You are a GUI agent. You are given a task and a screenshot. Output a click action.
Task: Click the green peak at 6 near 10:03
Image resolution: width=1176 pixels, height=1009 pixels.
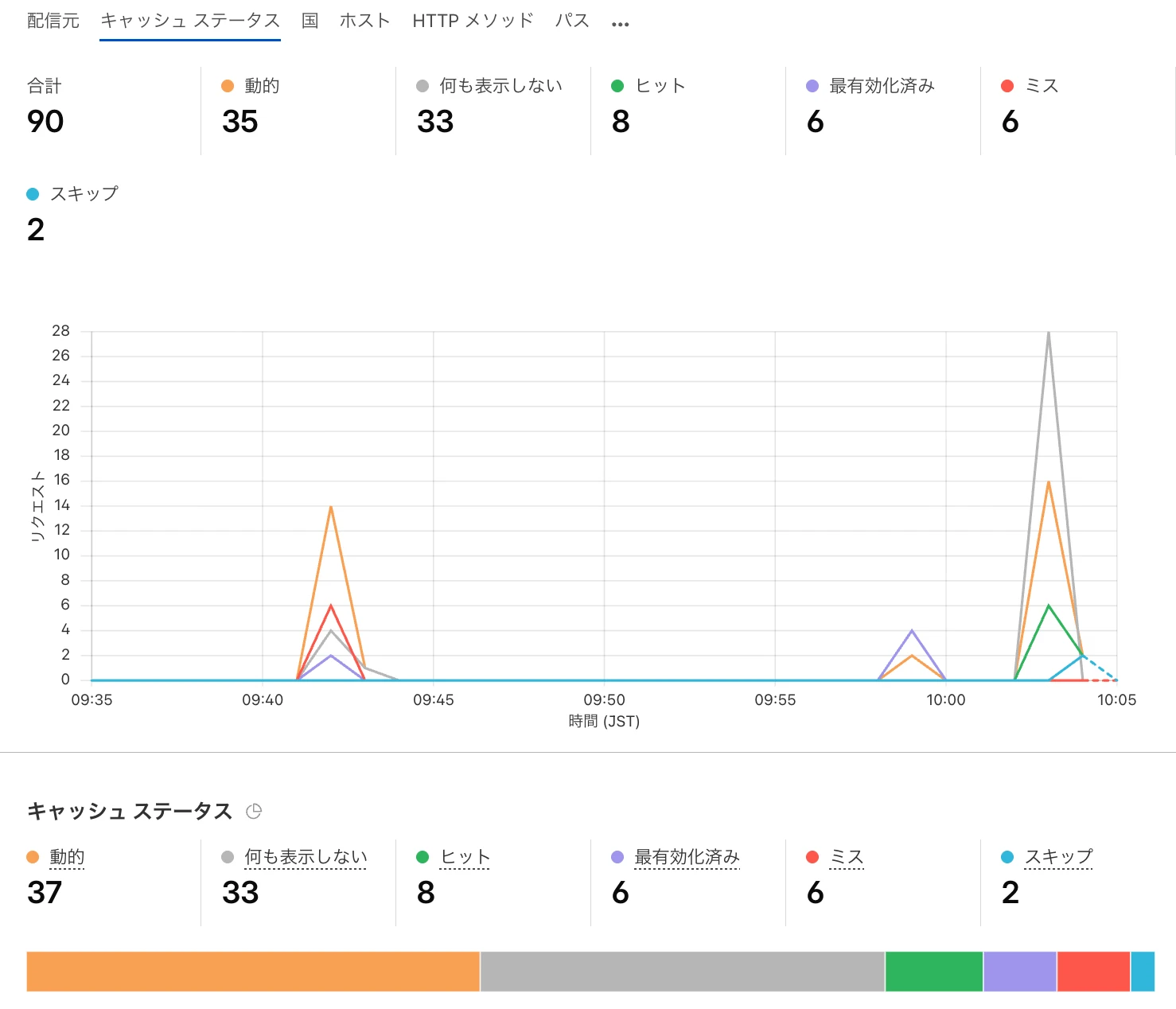pyautogui.click(x=1049, y=606)
